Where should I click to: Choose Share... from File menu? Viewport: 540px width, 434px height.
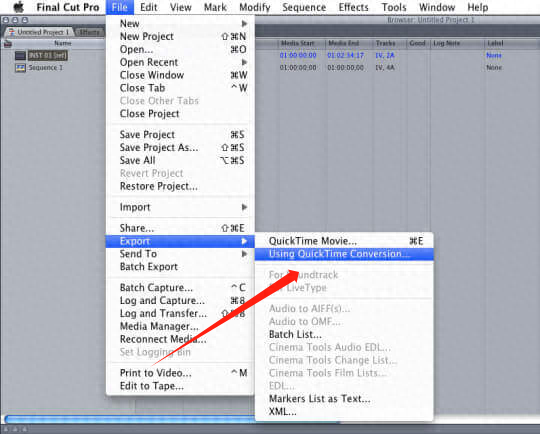180,228
